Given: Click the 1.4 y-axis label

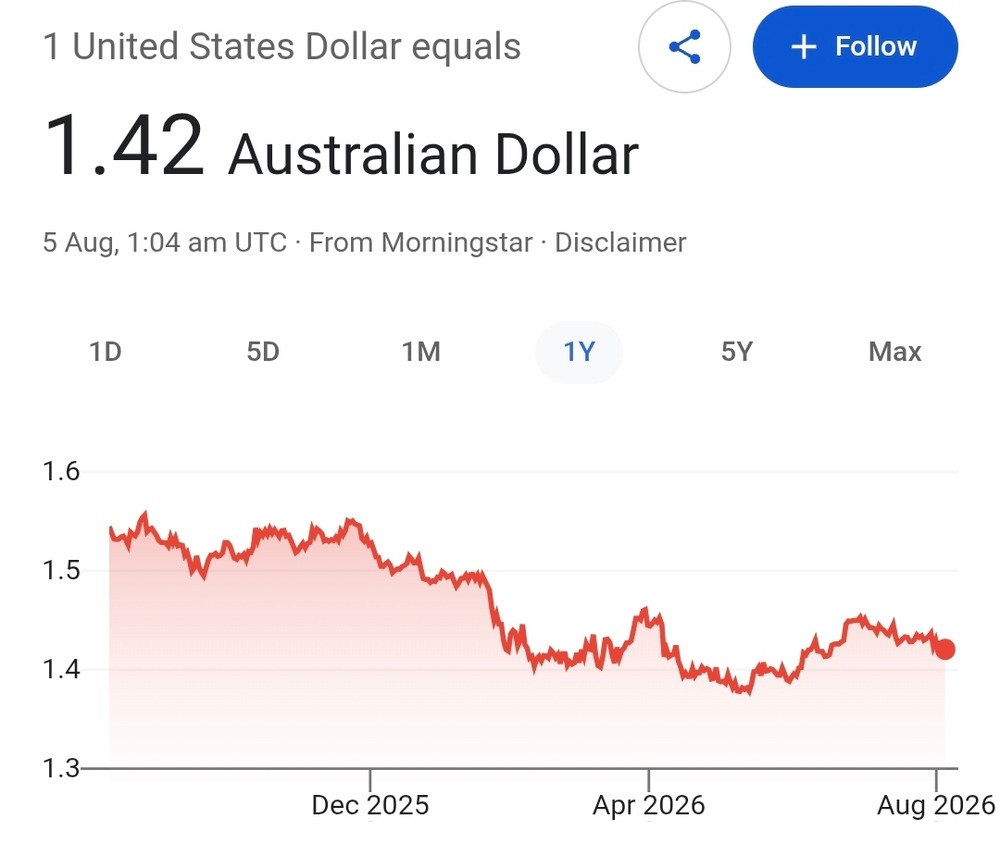Looking at the screenshot, I should (61, 670).
